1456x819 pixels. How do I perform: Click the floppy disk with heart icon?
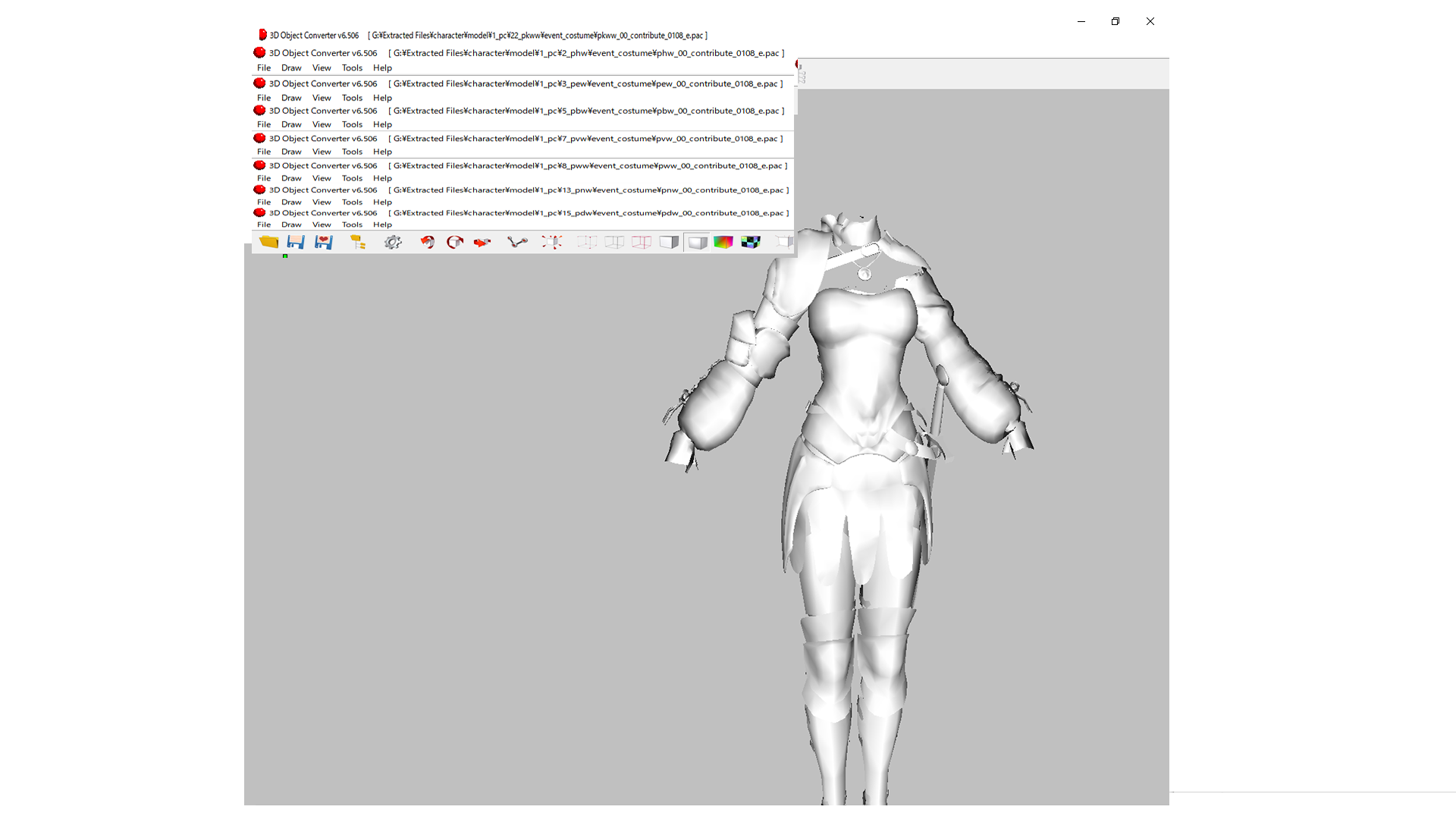324,242
